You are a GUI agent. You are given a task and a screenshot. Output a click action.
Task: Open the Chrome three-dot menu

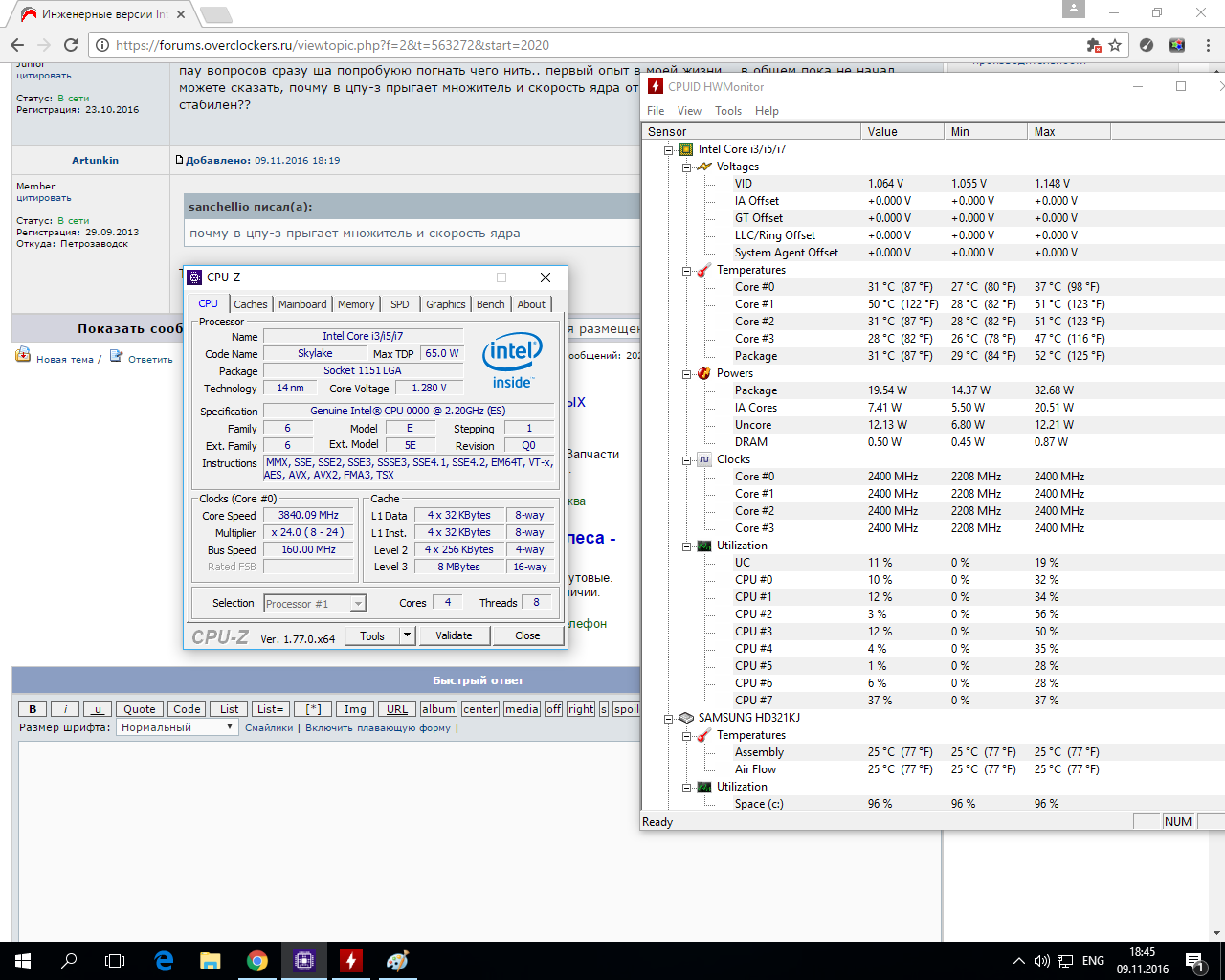[x=1209, y=45]
